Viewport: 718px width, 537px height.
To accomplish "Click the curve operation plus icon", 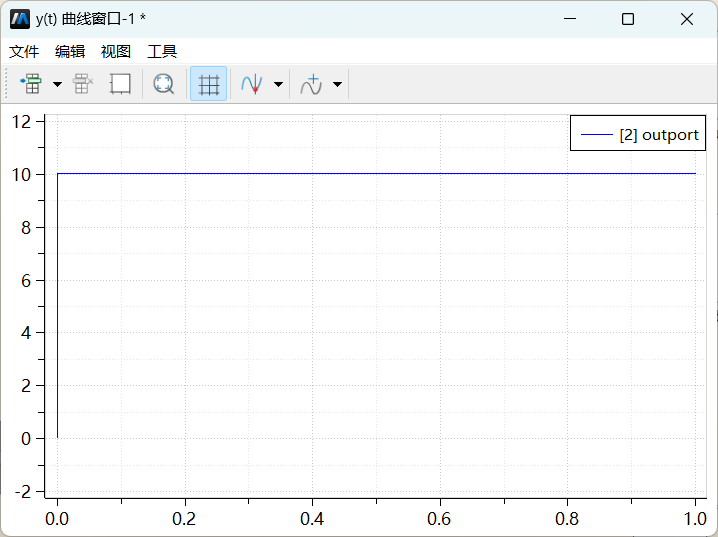I will point(311,84).
